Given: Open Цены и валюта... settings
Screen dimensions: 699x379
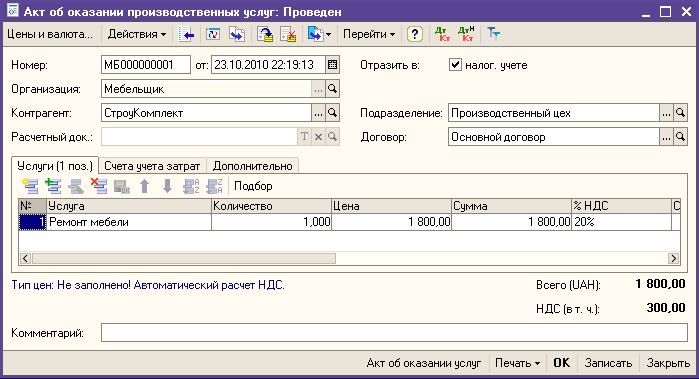Looking at the screenshot, I should [50, 34].
